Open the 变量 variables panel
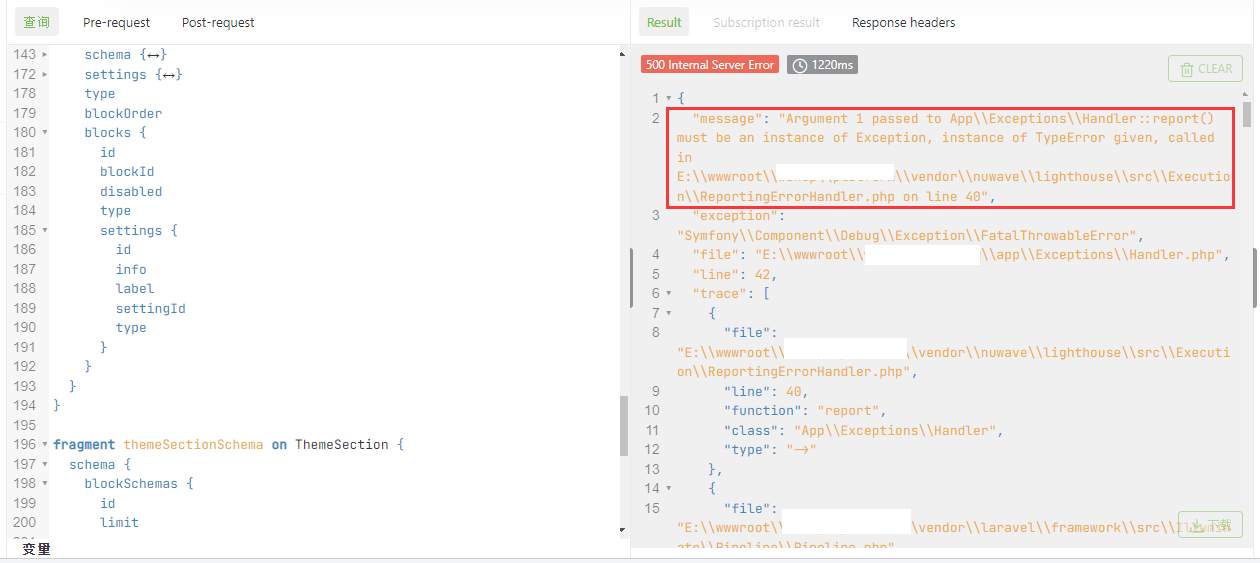1260x563 pixels. coord(36,549)
